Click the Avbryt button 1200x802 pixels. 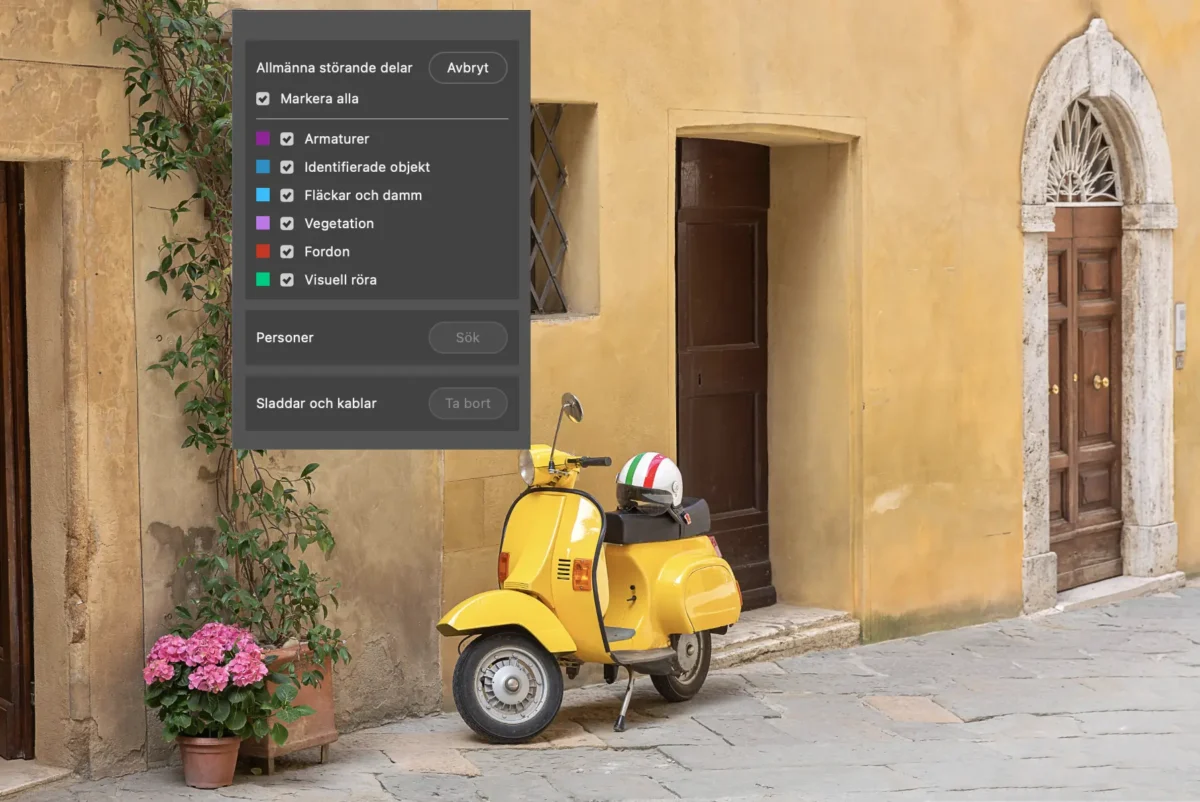(x=467, y=68)
